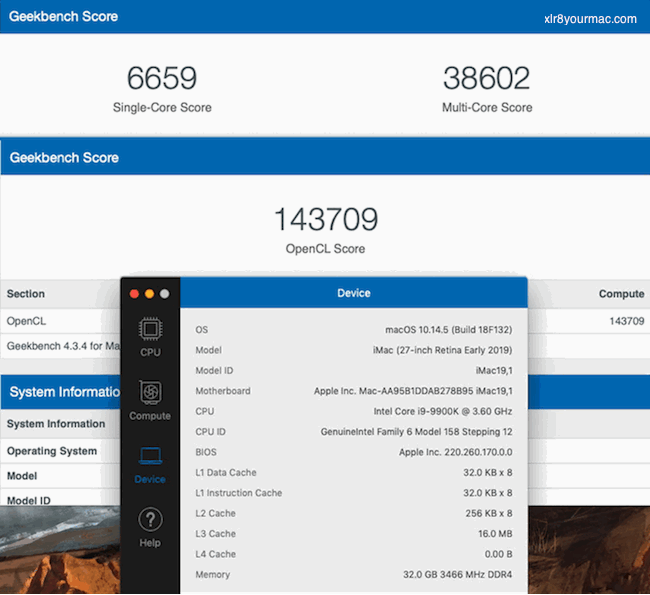Click the L2 Cache 256 KB x 8 value
The width and height of the screenshot is (650, 595).
489,513
